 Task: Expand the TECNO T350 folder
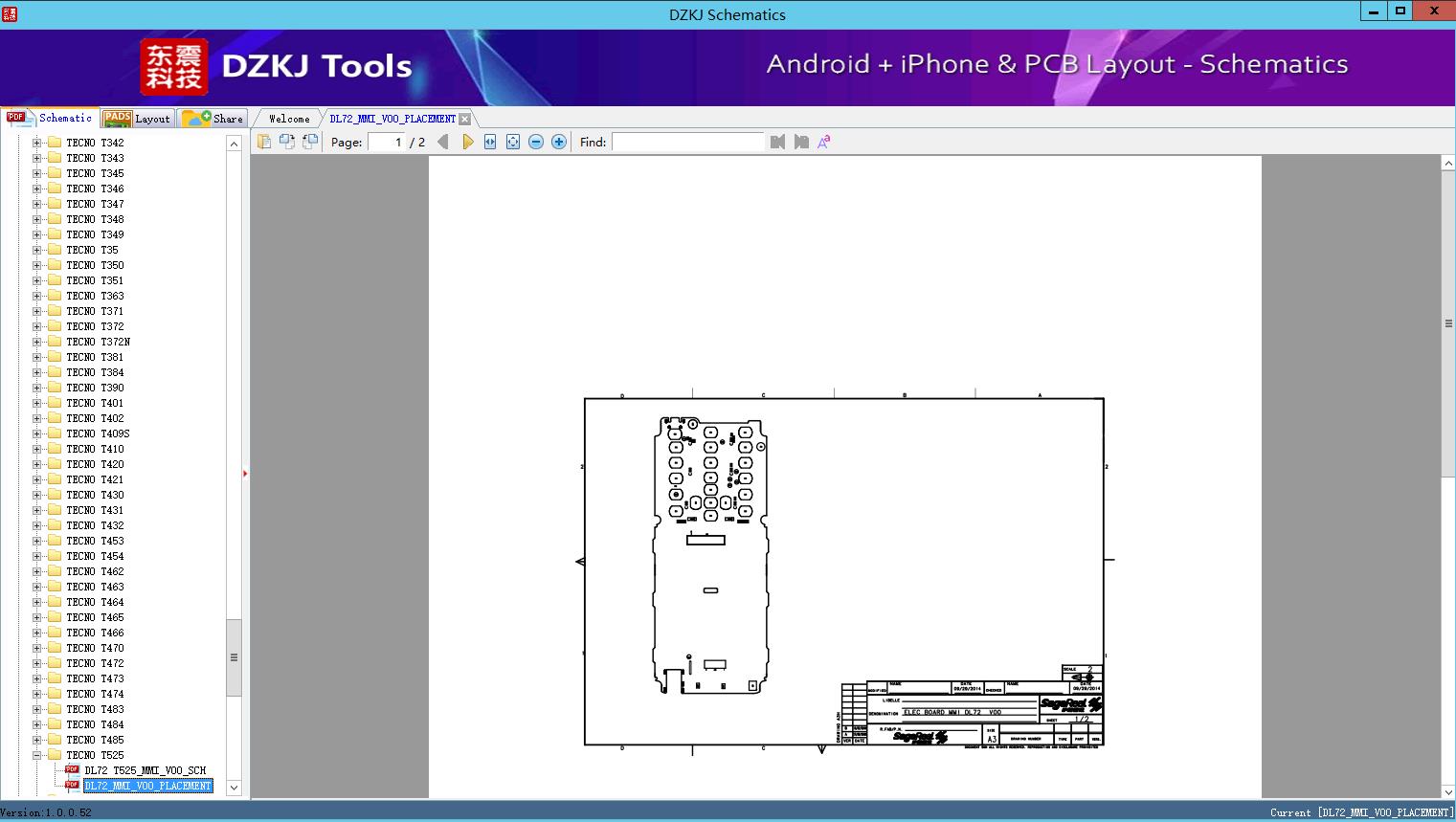37,265
